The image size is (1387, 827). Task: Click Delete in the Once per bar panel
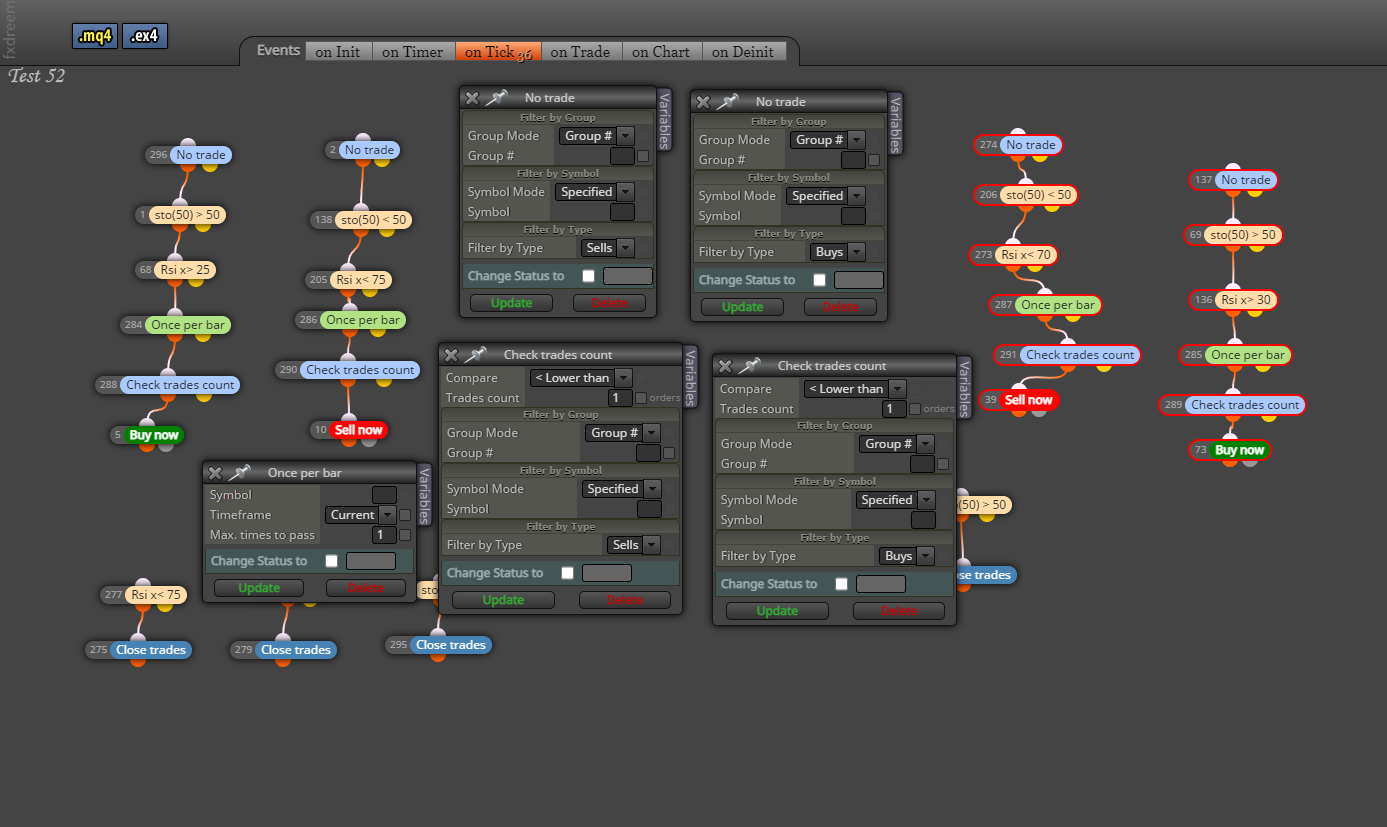(x=365, y=588)
